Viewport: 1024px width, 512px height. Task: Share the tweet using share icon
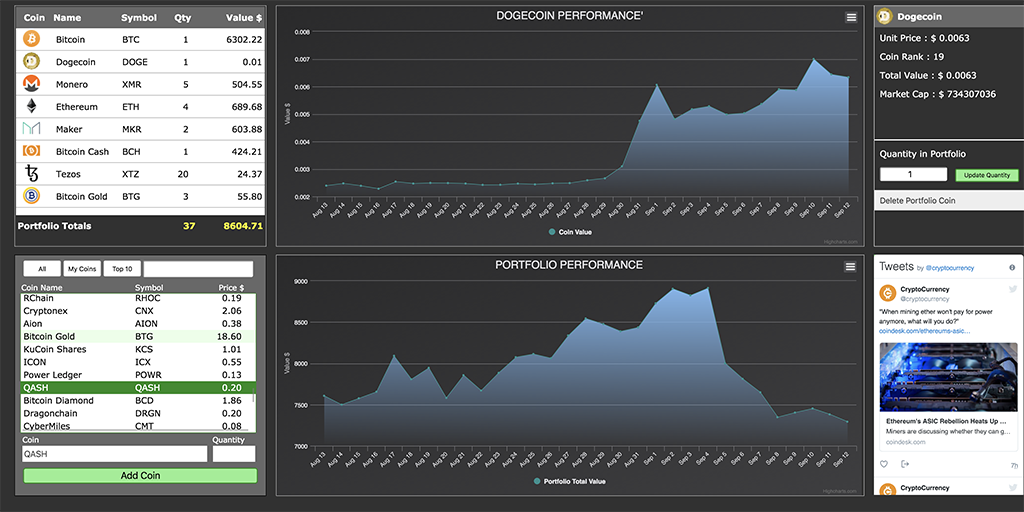(905, 464)
